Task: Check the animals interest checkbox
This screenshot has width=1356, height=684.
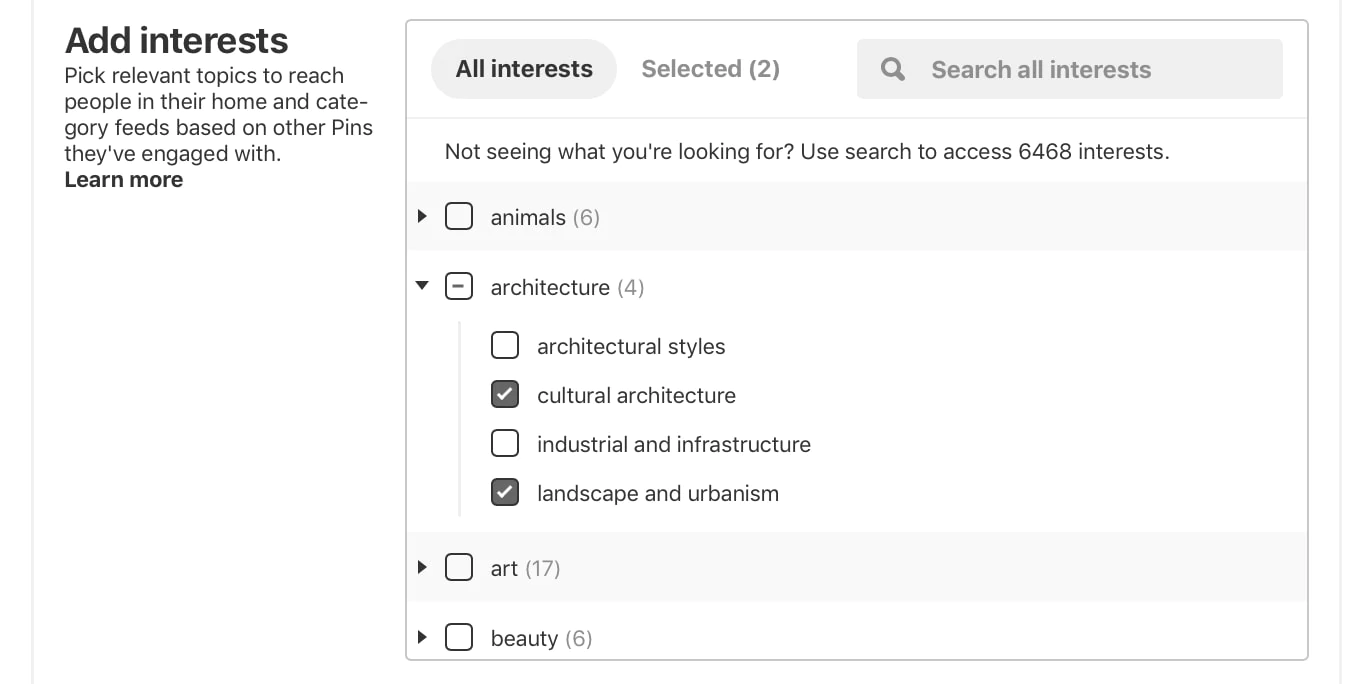Action: click(459, 216)
